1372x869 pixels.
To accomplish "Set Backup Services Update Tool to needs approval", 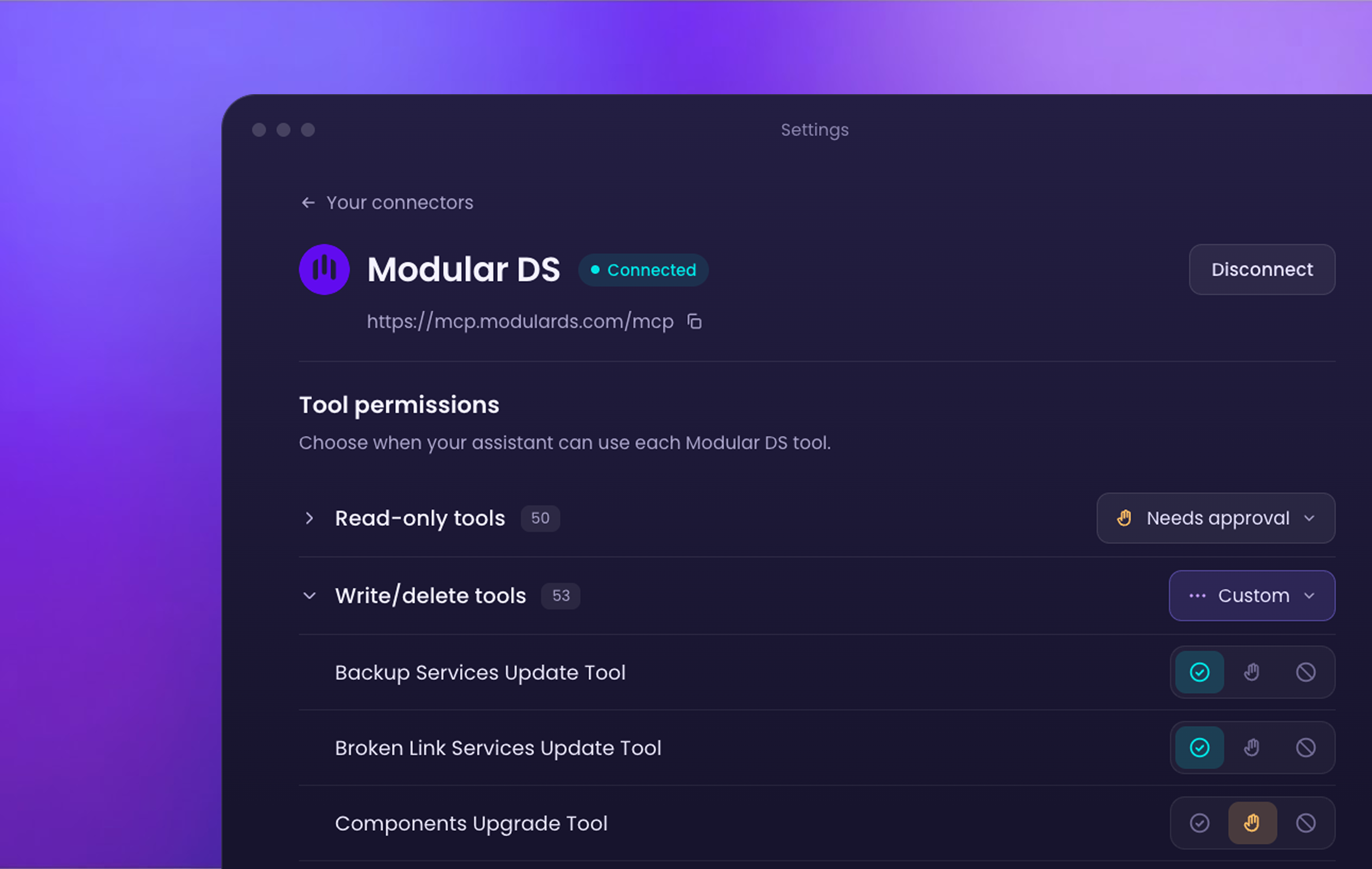I will point(1252,672).
